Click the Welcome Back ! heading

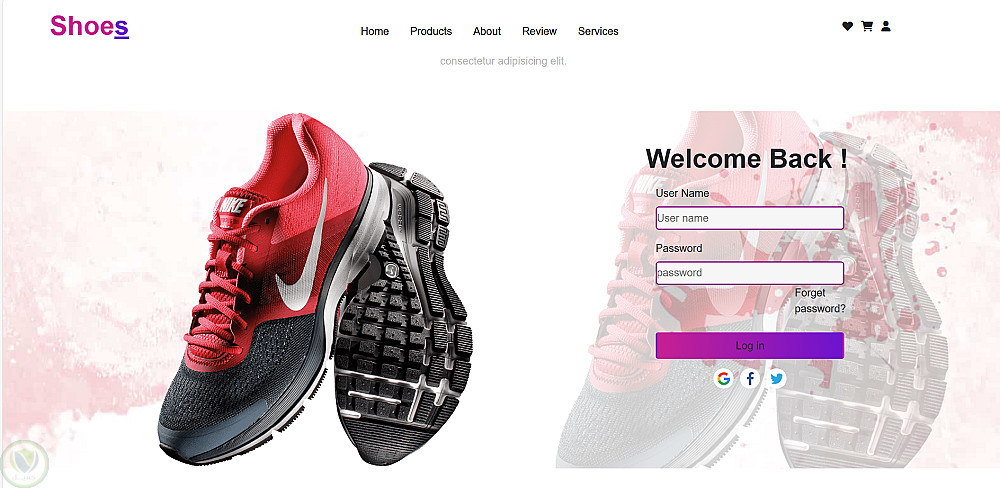pyautogui.click(x=747, y=159)
